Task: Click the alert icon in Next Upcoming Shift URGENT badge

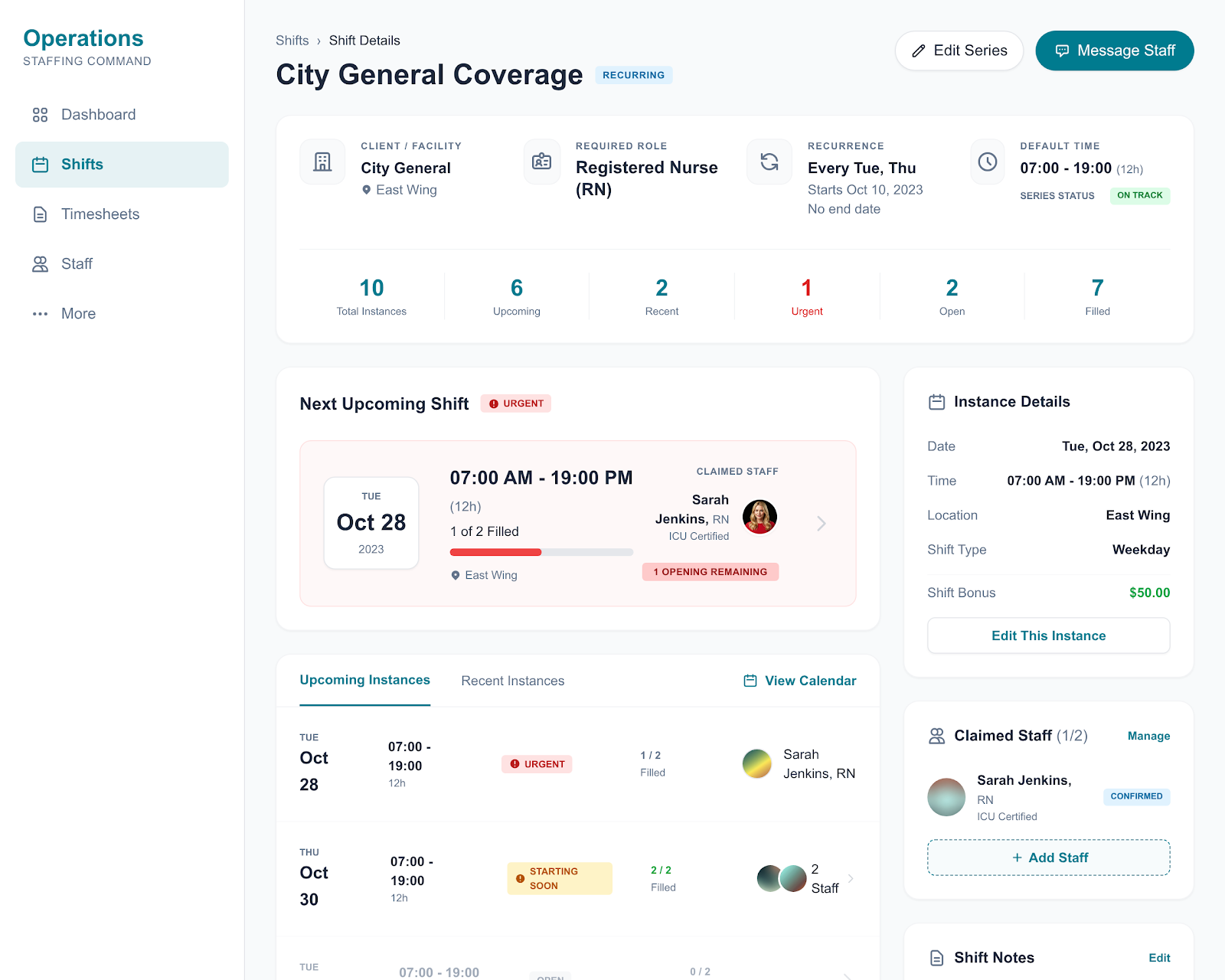Action: coord(494,403)
